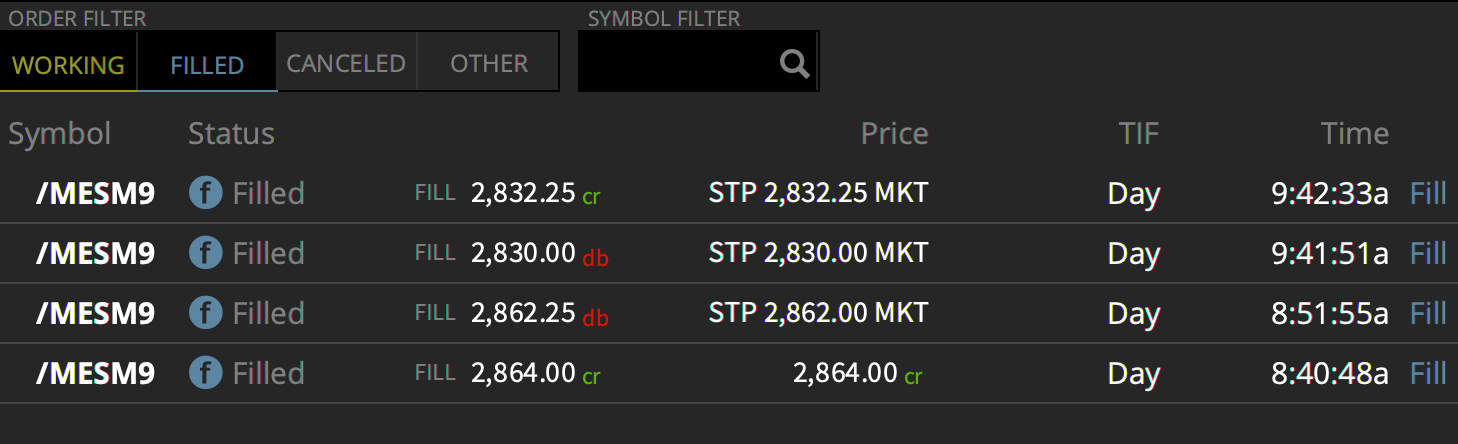
Task: Toggle the FILLED order filter
Action: coord(207,63)
